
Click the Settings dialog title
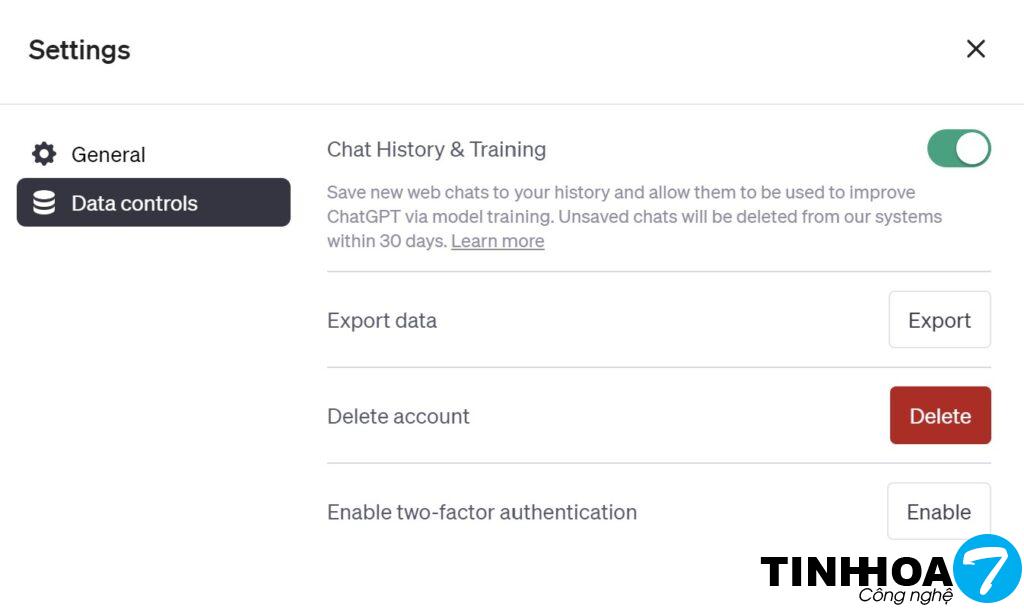79,50
